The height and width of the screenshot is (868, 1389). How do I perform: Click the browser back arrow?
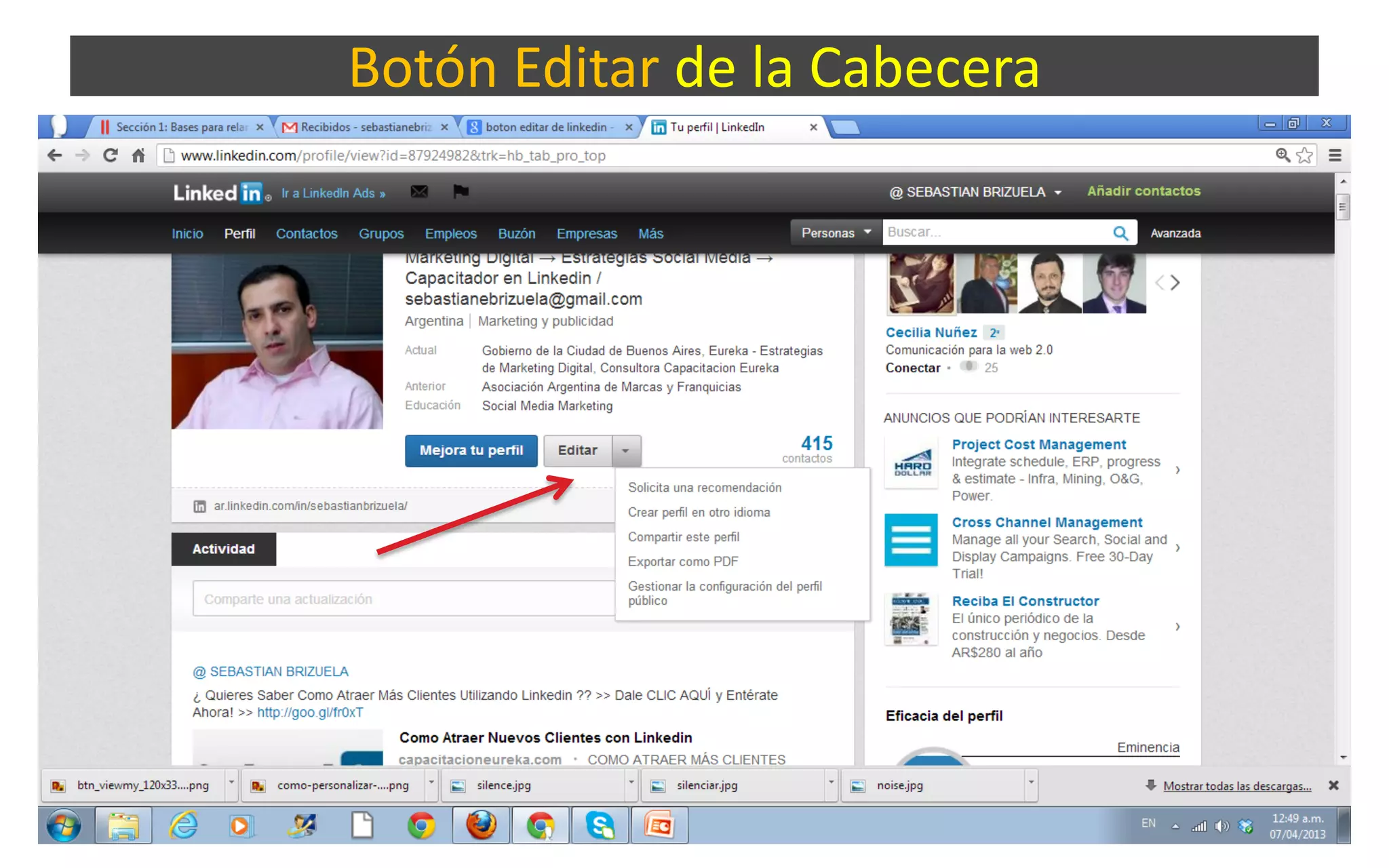click(54, 155)
